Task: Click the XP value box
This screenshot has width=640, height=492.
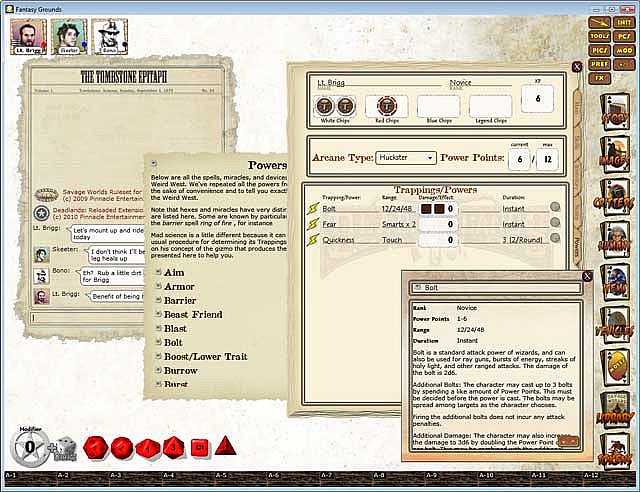Action: (x=538, y=98)
